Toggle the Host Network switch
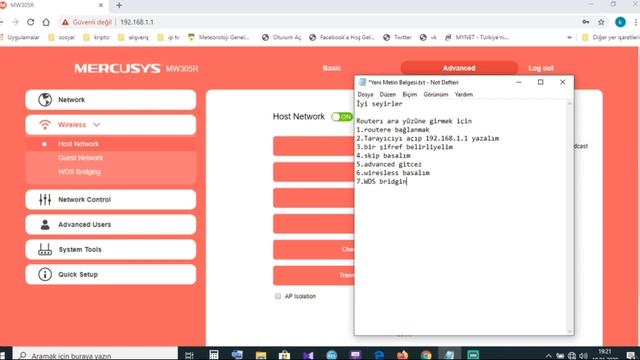 coord(342,117)
